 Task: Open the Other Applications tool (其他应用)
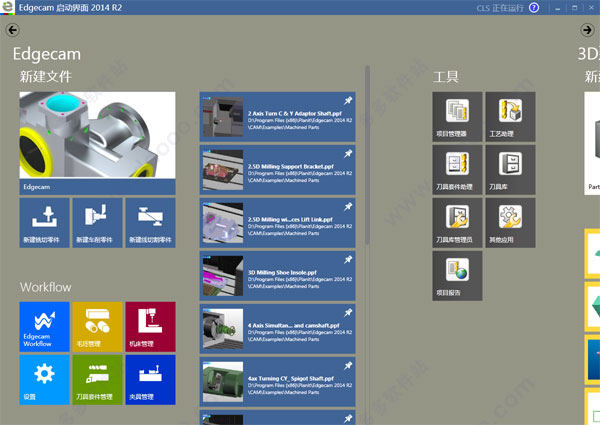pos(510,223)
